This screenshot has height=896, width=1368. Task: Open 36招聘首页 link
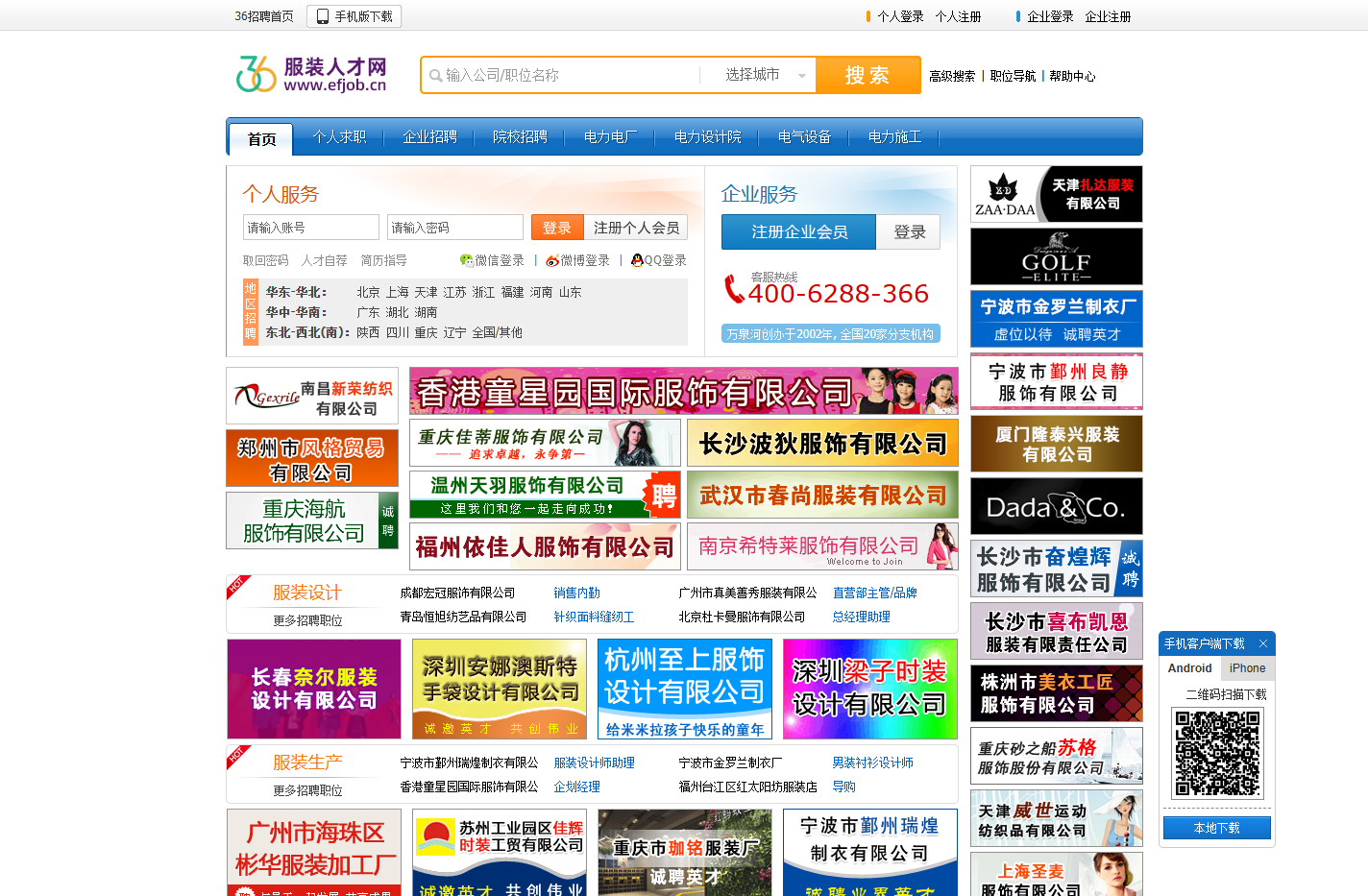(264, 16)
